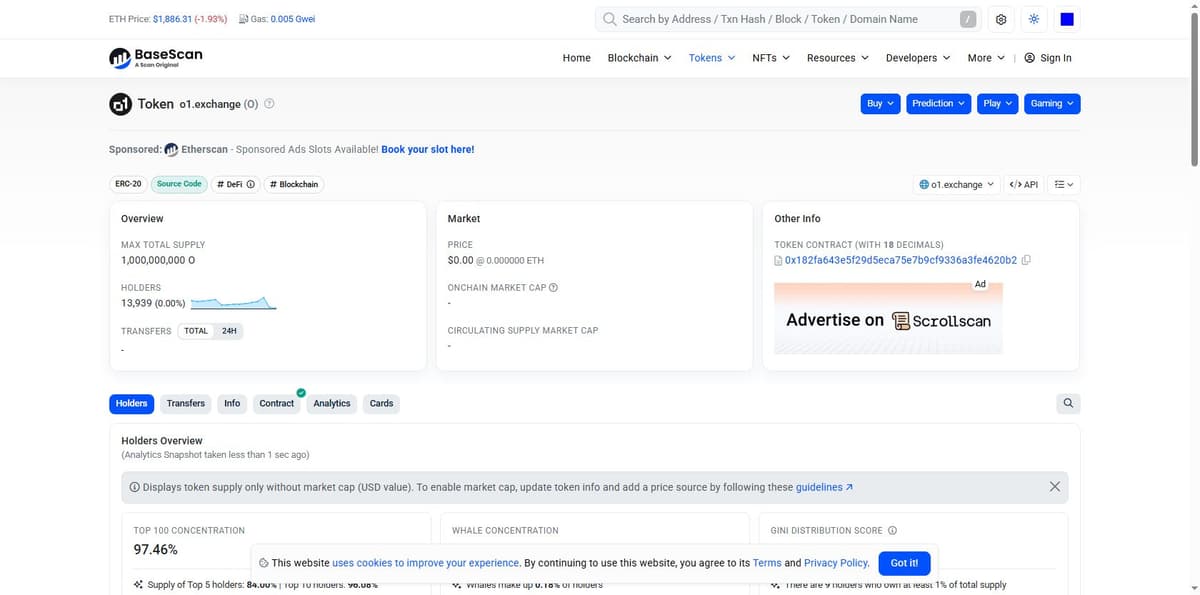Dismiss the market cap info banner

tap(1055, 487)
